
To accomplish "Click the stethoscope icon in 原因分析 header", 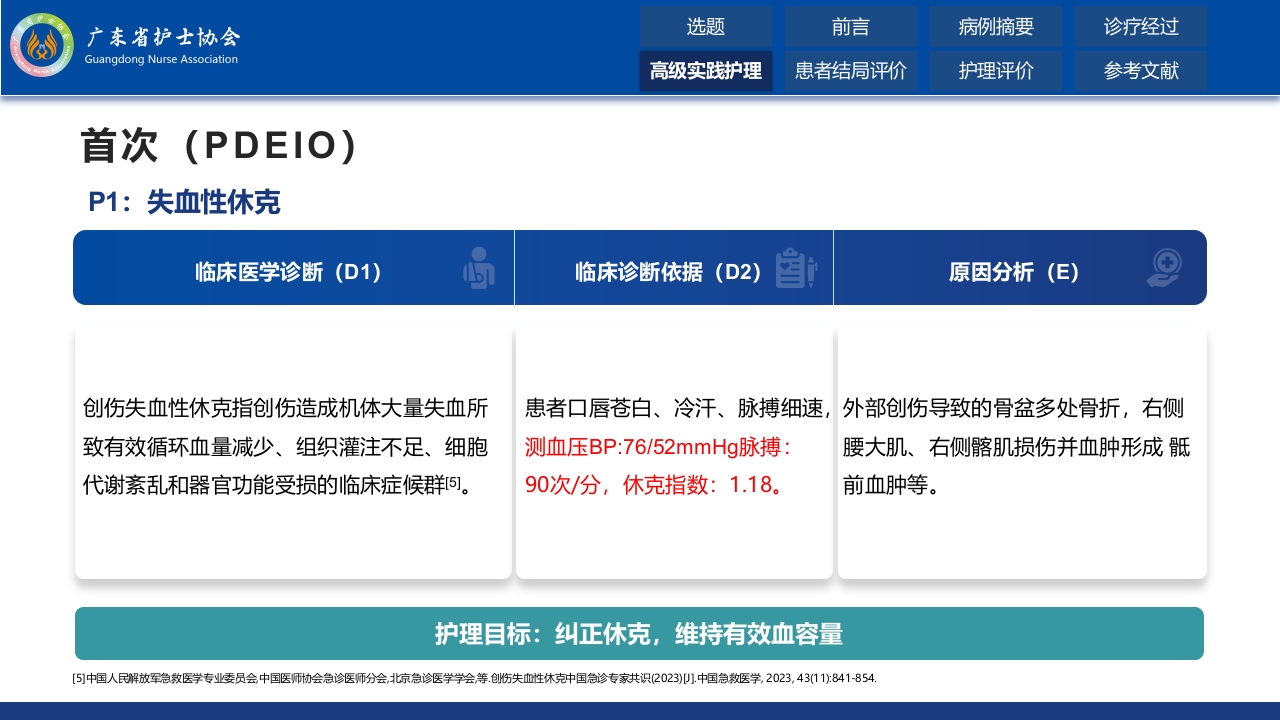I will 1164,268.
